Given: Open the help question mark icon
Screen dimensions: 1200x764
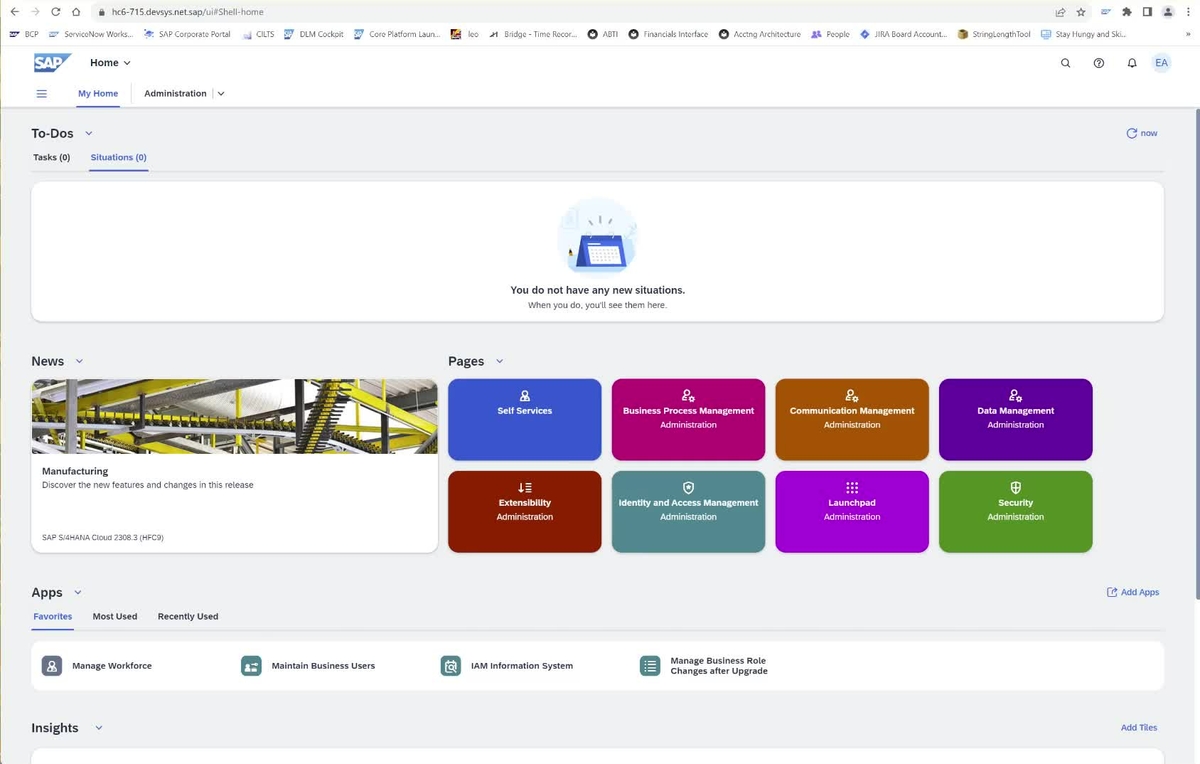Looking at the screenshot, I should [1099, 63].
